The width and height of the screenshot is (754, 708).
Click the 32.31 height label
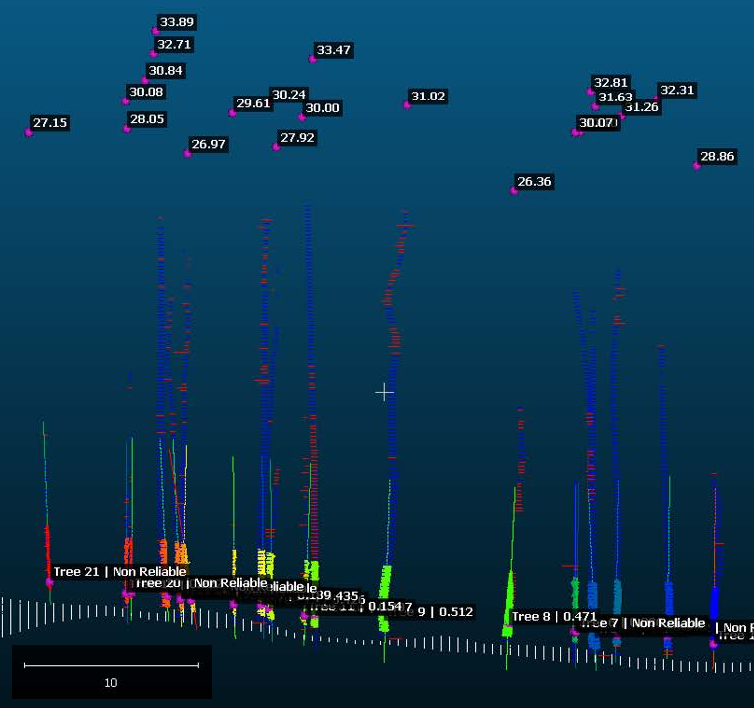coord(677,90)
